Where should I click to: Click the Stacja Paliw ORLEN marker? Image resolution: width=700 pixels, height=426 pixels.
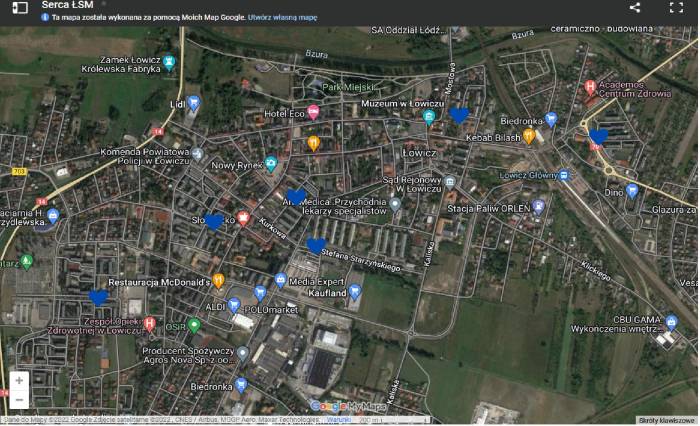point(538,207)
